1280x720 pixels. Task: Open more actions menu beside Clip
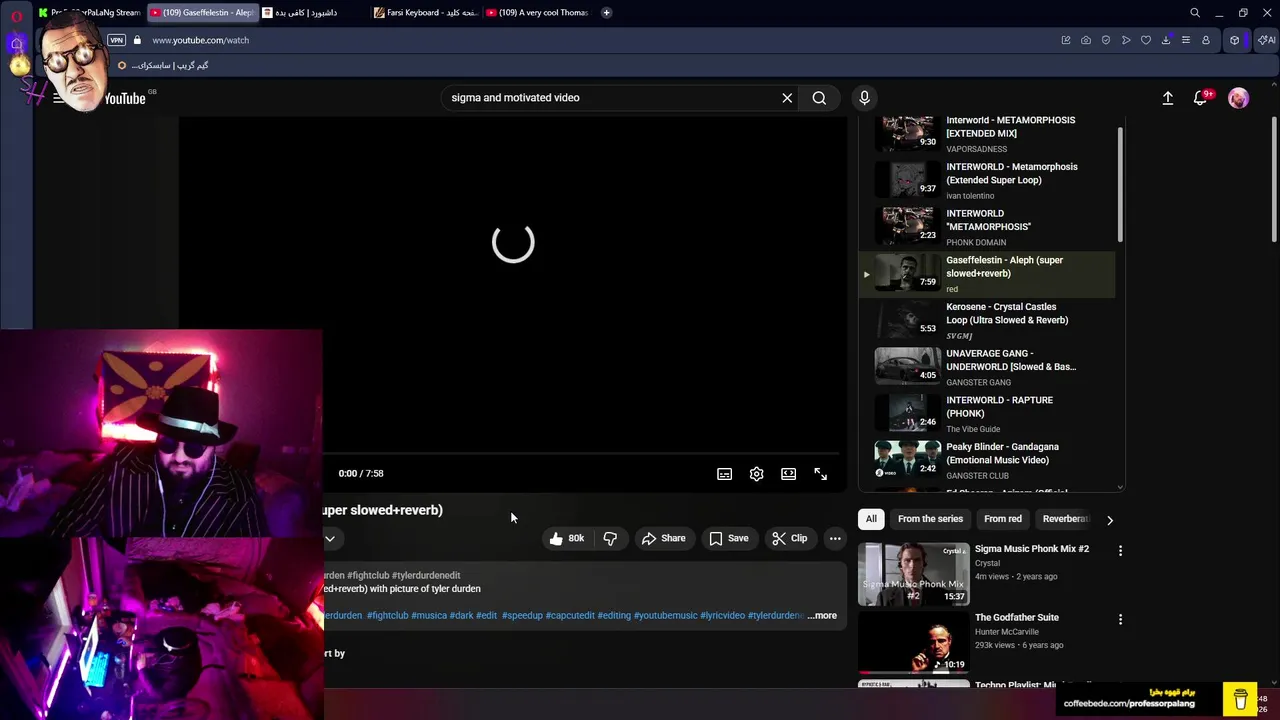coord(835,538)
